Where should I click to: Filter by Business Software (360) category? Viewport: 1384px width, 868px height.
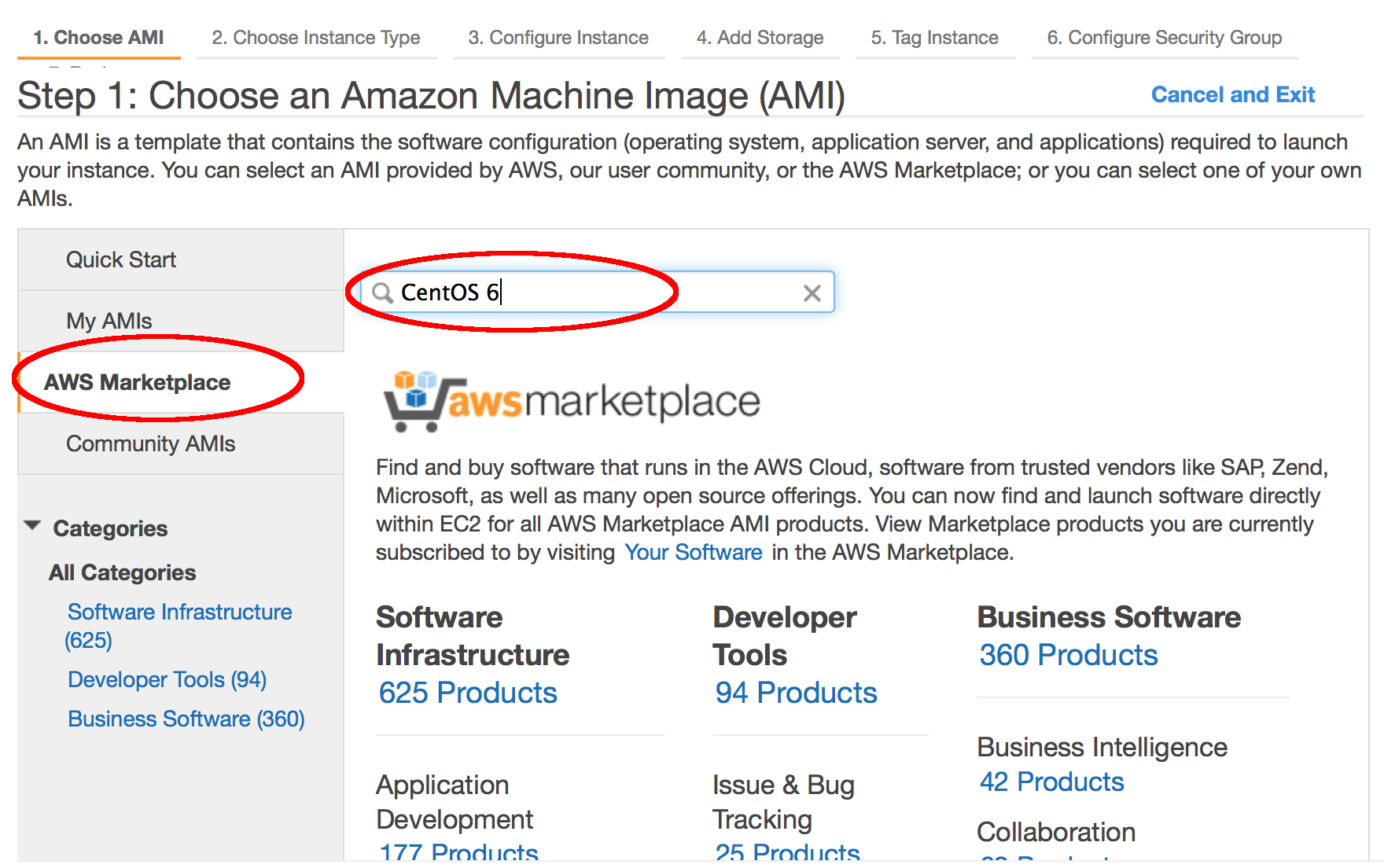[x=186, y=719]
